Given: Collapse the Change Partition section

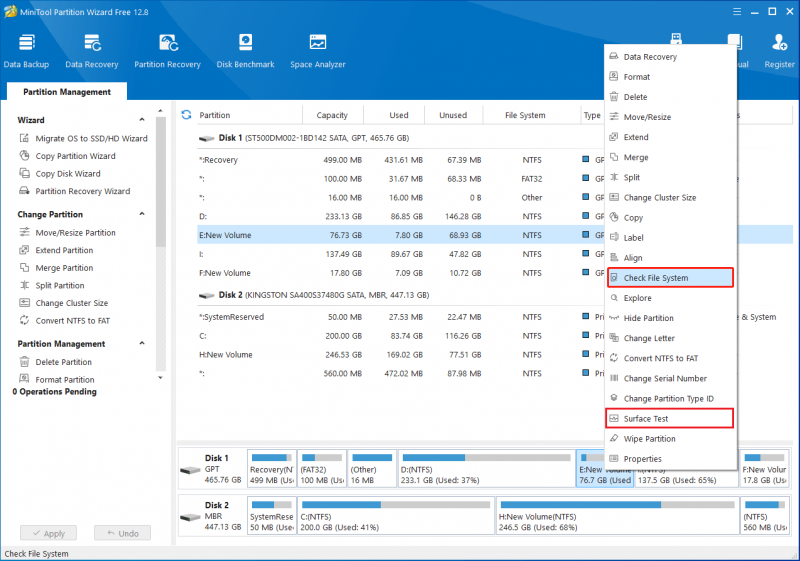Looking at the screenshot, I should pos(142,214).
